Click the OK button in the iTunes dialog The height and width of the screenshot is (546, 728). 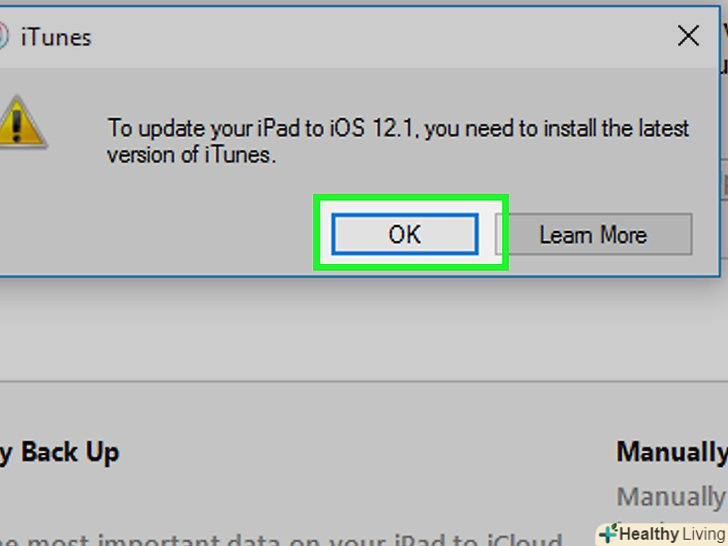coord(404,234)
